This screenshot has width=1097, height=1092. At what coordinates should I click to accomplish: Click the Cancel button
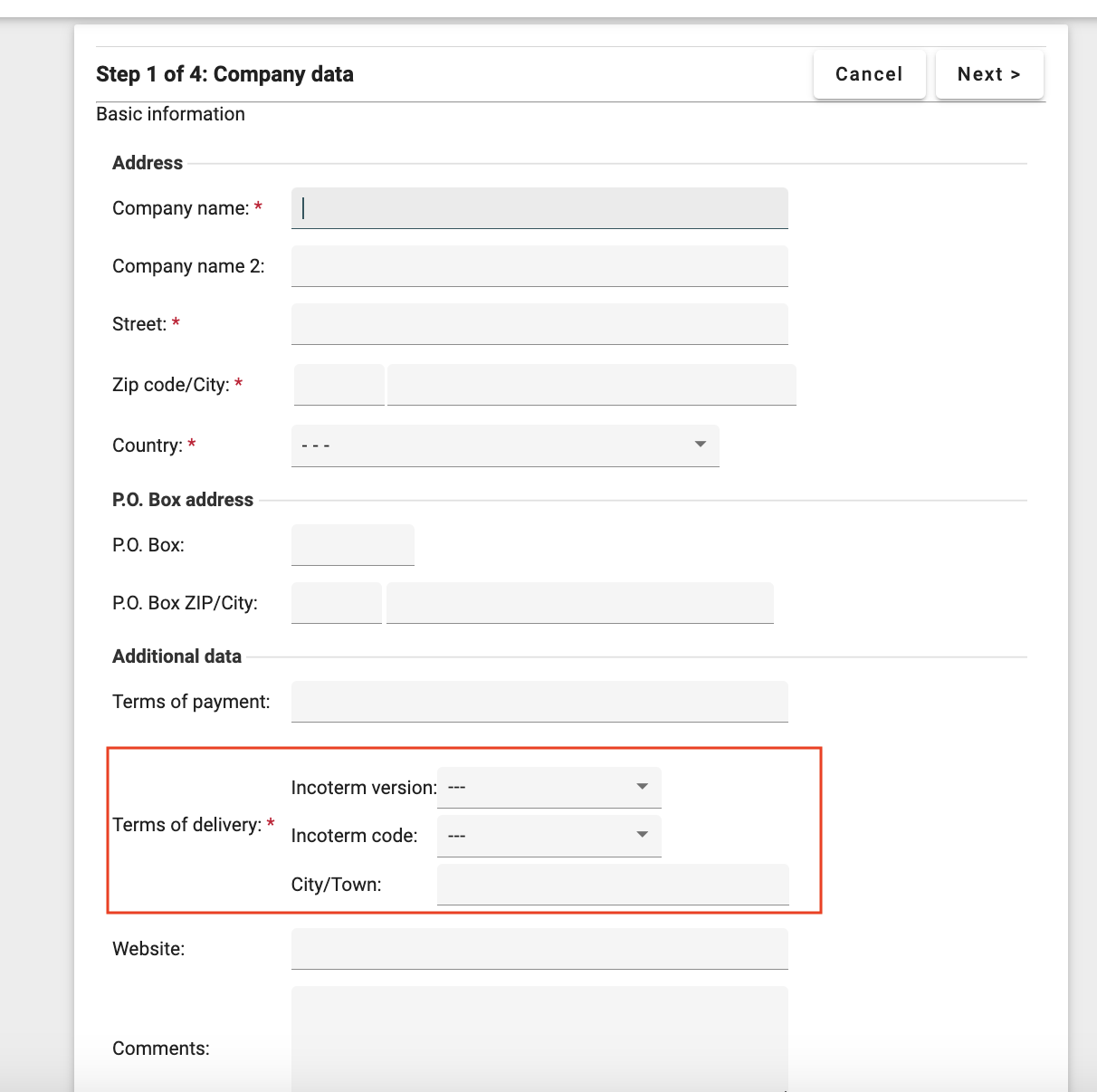(869, 74)
